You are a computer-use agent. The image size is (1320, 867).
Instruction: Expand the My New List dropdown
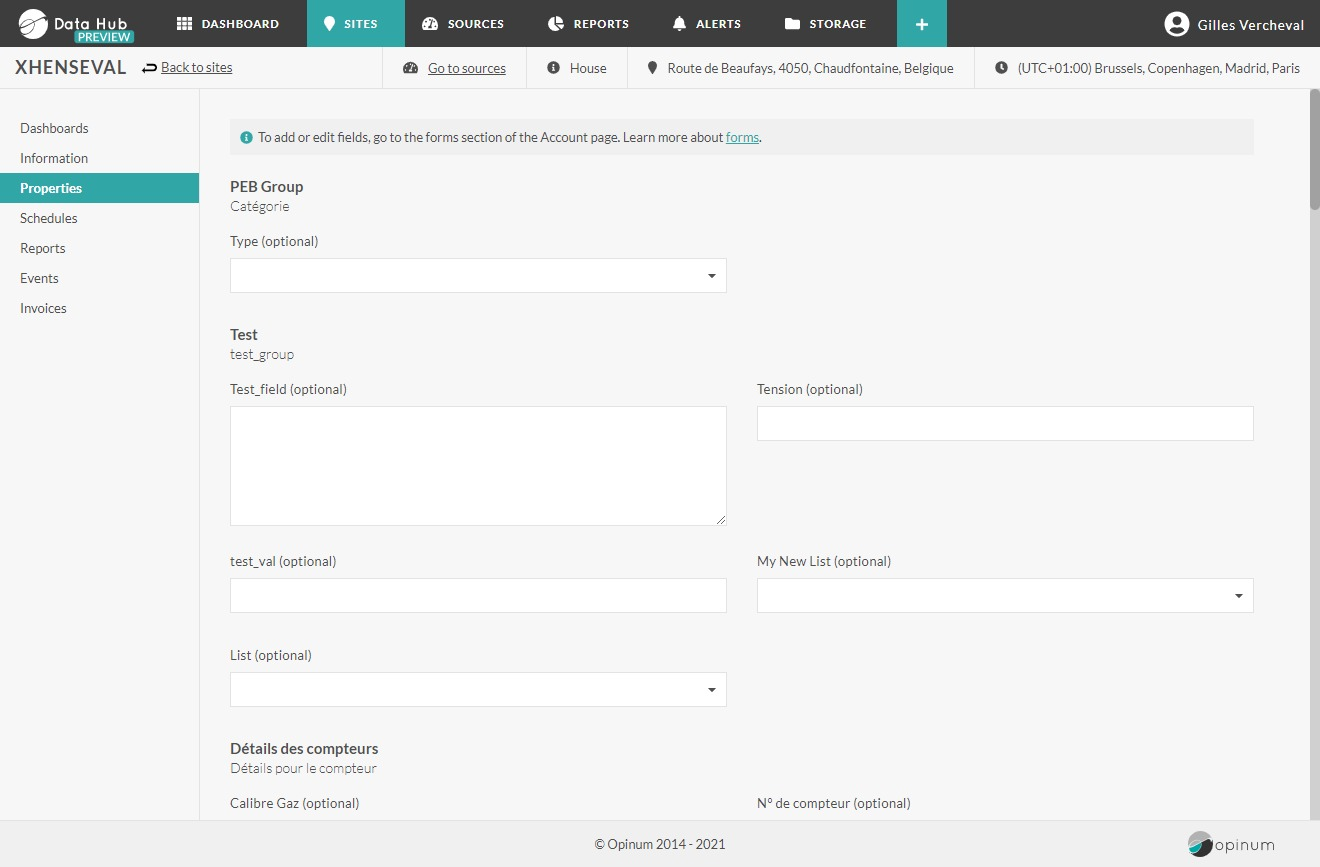click(1004, 596)
